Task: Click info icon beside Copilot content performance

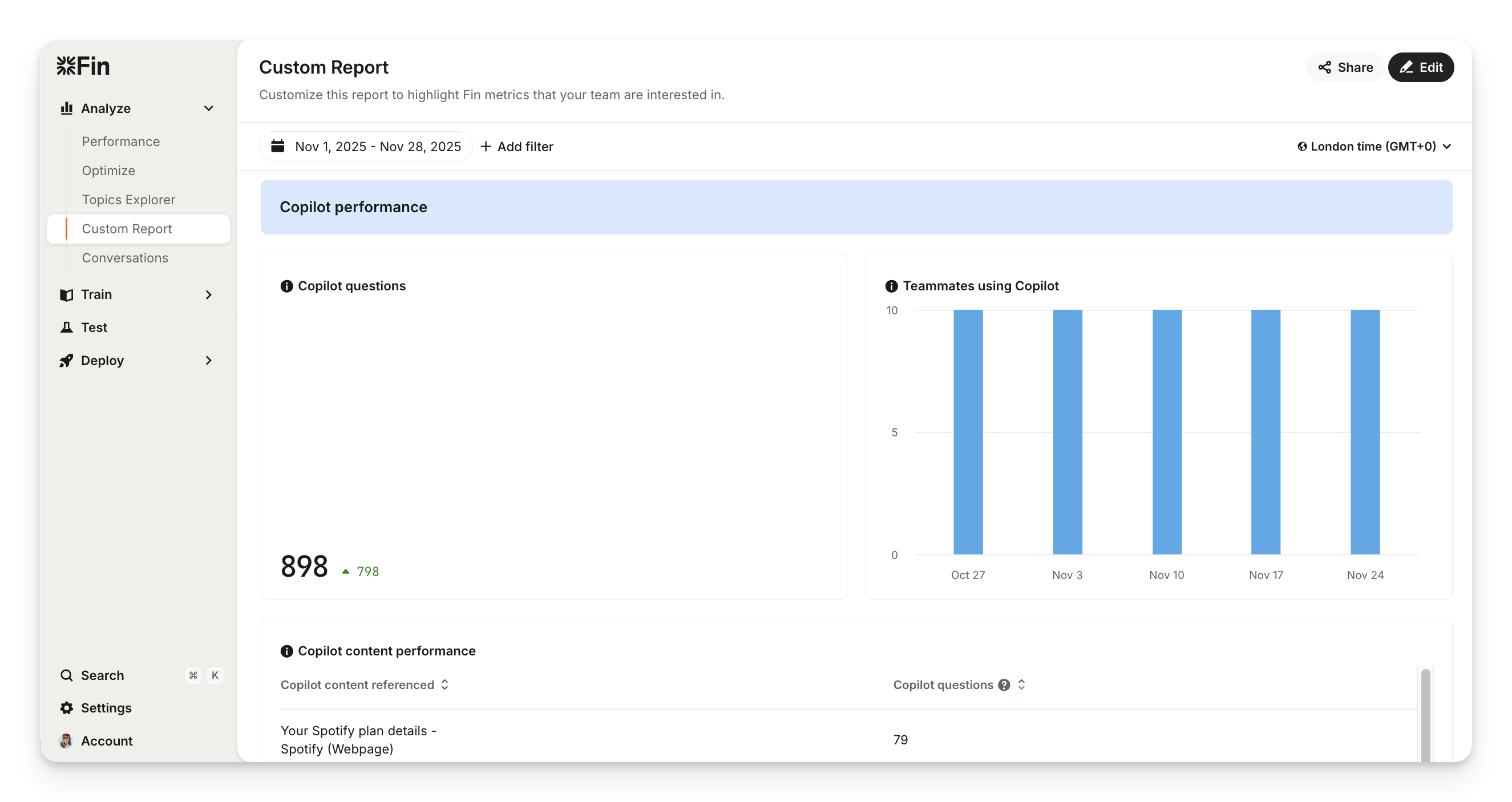Action: (286, 651)
